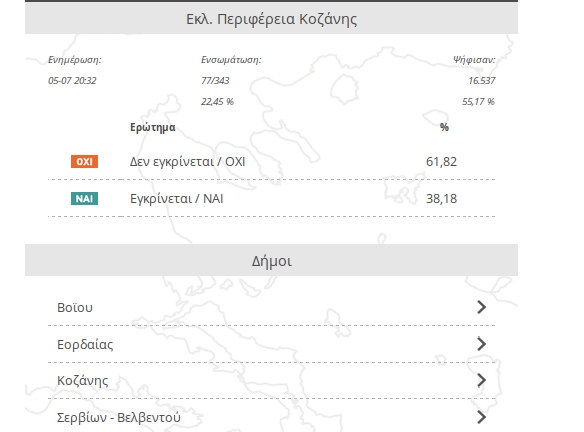Expand the Βοϊου municipality chevron
This screenshot has height=432, width=584.
click(481, 307)
